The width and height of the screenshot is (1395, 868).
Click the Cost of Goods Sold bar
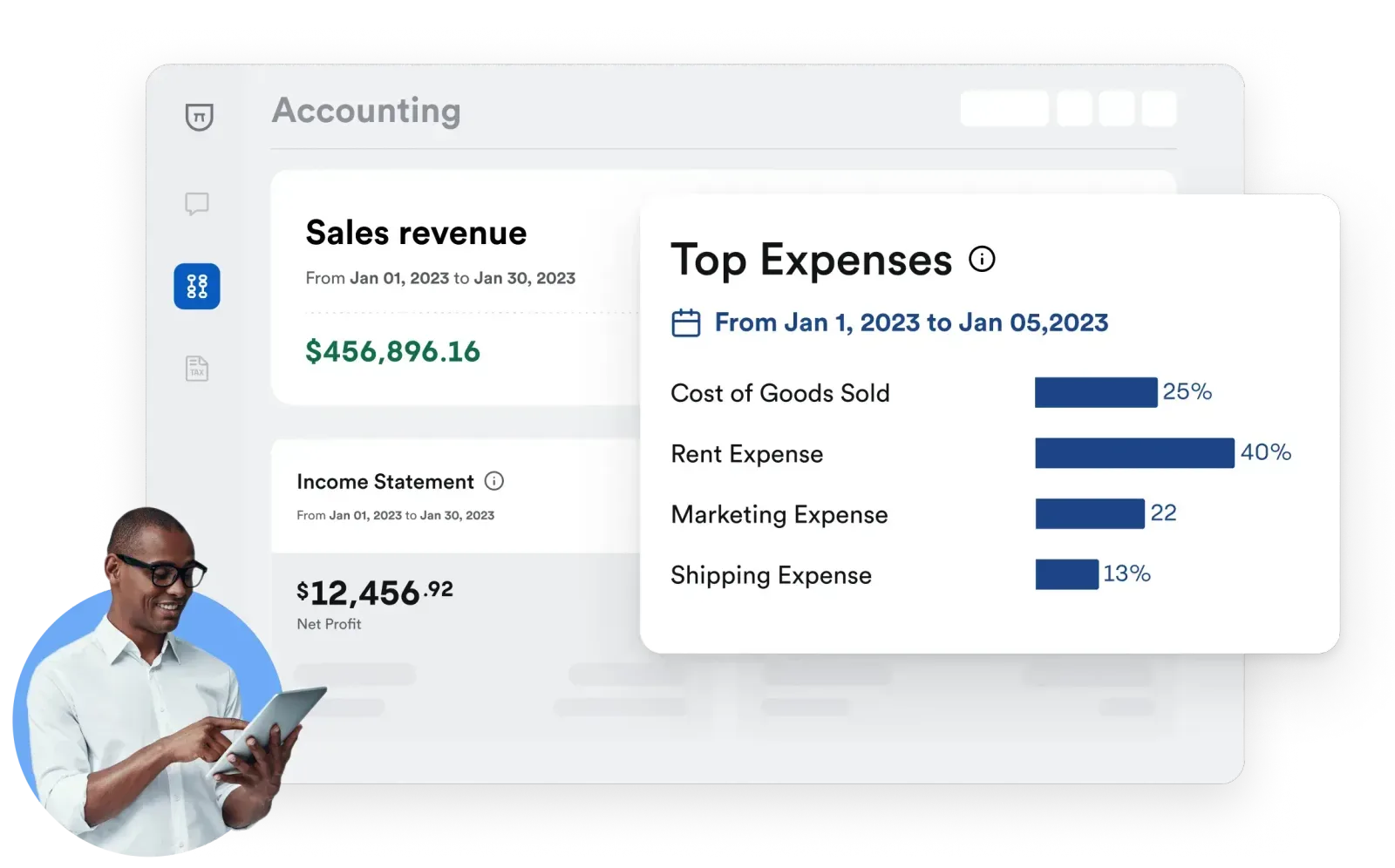(1096, 392)
